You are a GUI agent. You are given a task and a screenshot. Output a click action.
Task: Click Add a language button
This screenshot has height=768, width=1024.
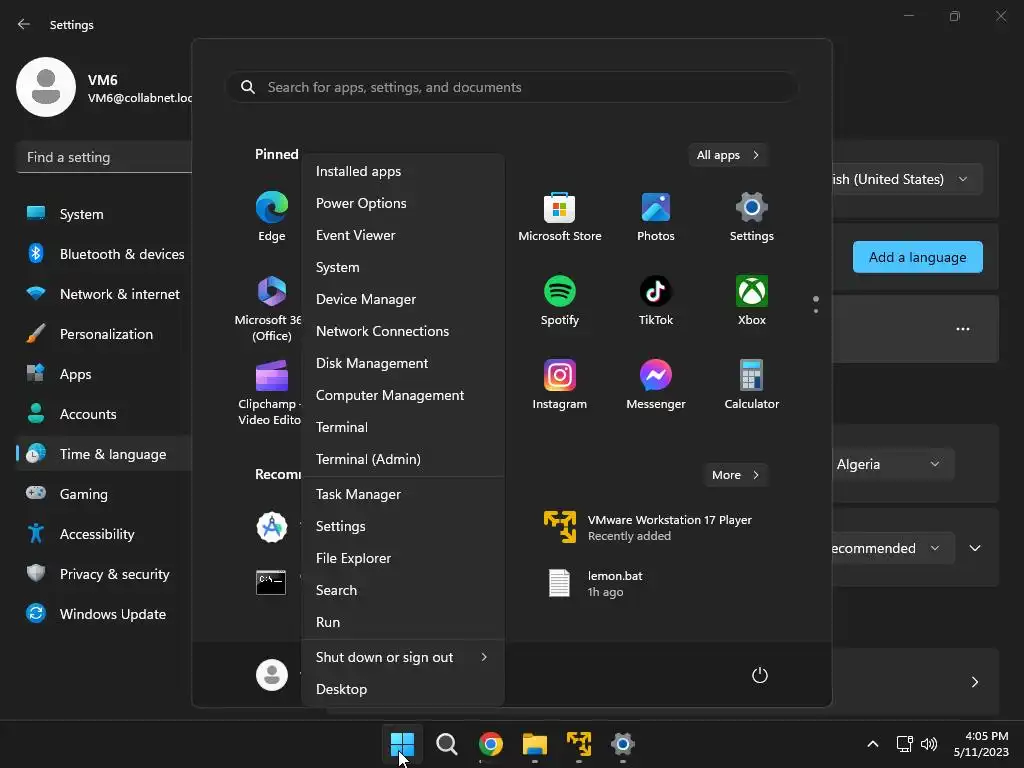click(x=917, y=257)
